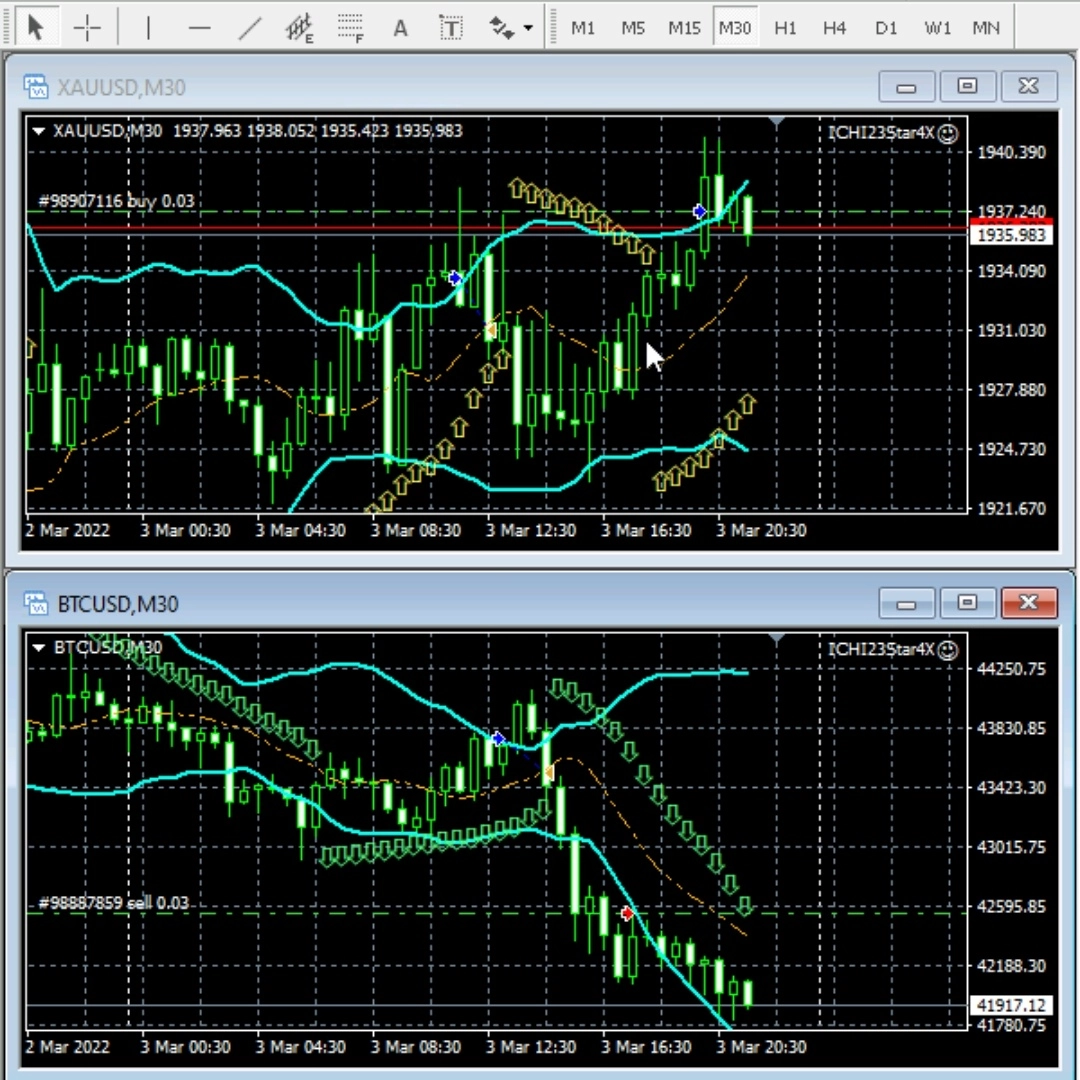Select the sell order #98887859 line label

click(114, 903)
